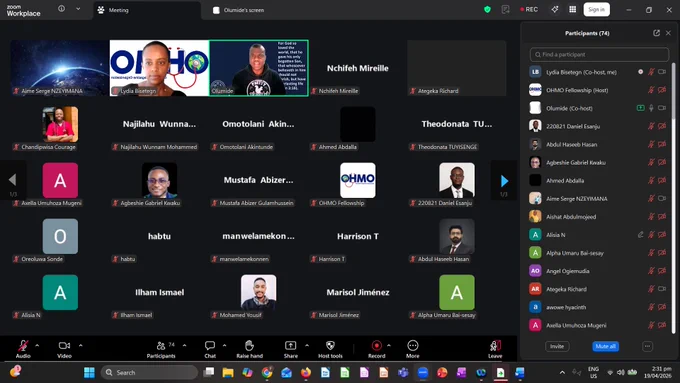Open the three-dot menu beside Mute all

pyautogui.click(x=647, y=346)
